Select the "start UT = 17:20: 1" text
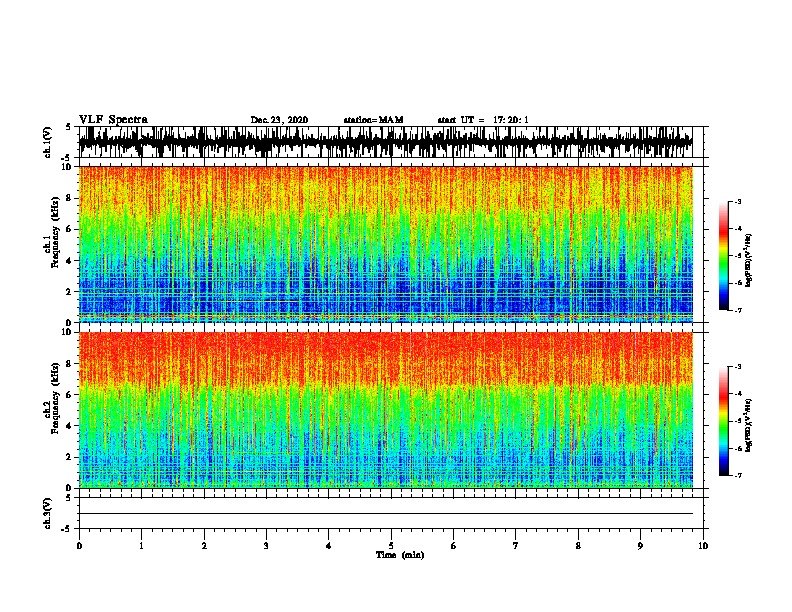This screenshot has width=792, height=612. pos(483,120)
